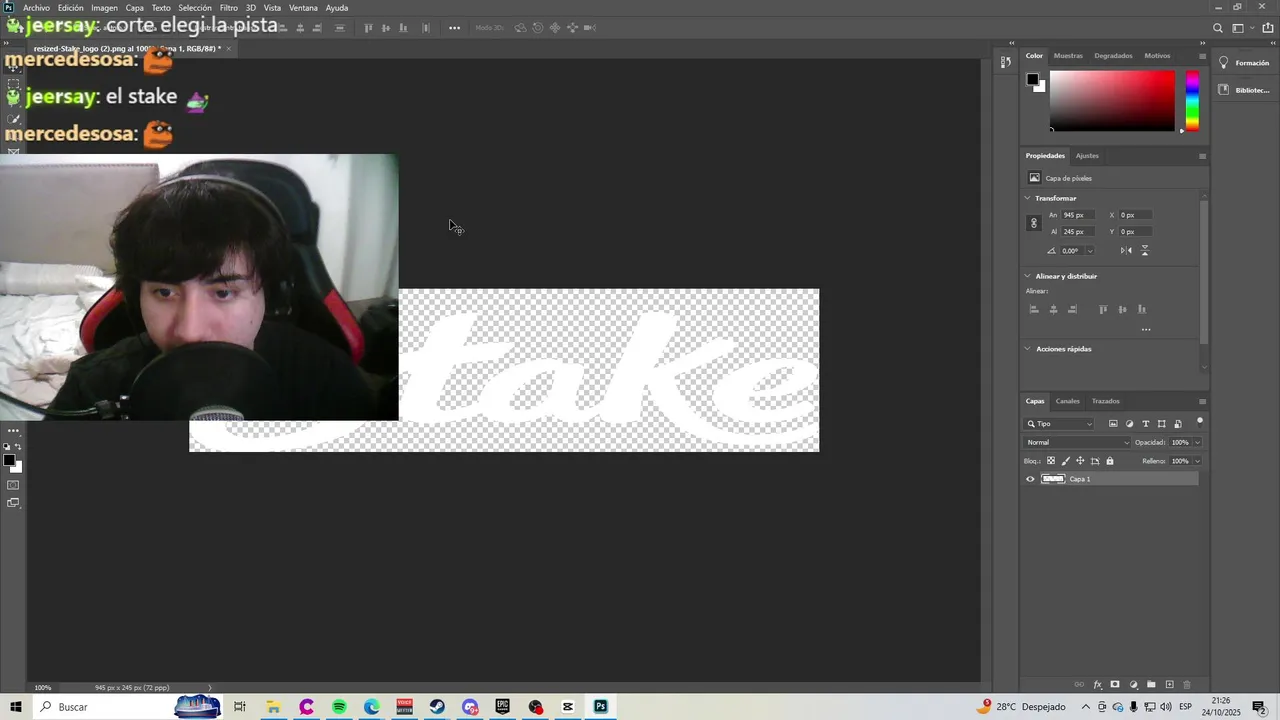Pick a color in the red color field
The width and height of the screenshot is (1280, 720).
1112,100
